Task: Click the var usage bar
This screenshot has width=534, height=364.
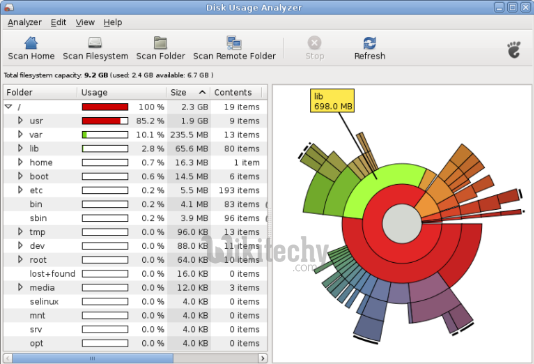Action: (x=105, y=135)
